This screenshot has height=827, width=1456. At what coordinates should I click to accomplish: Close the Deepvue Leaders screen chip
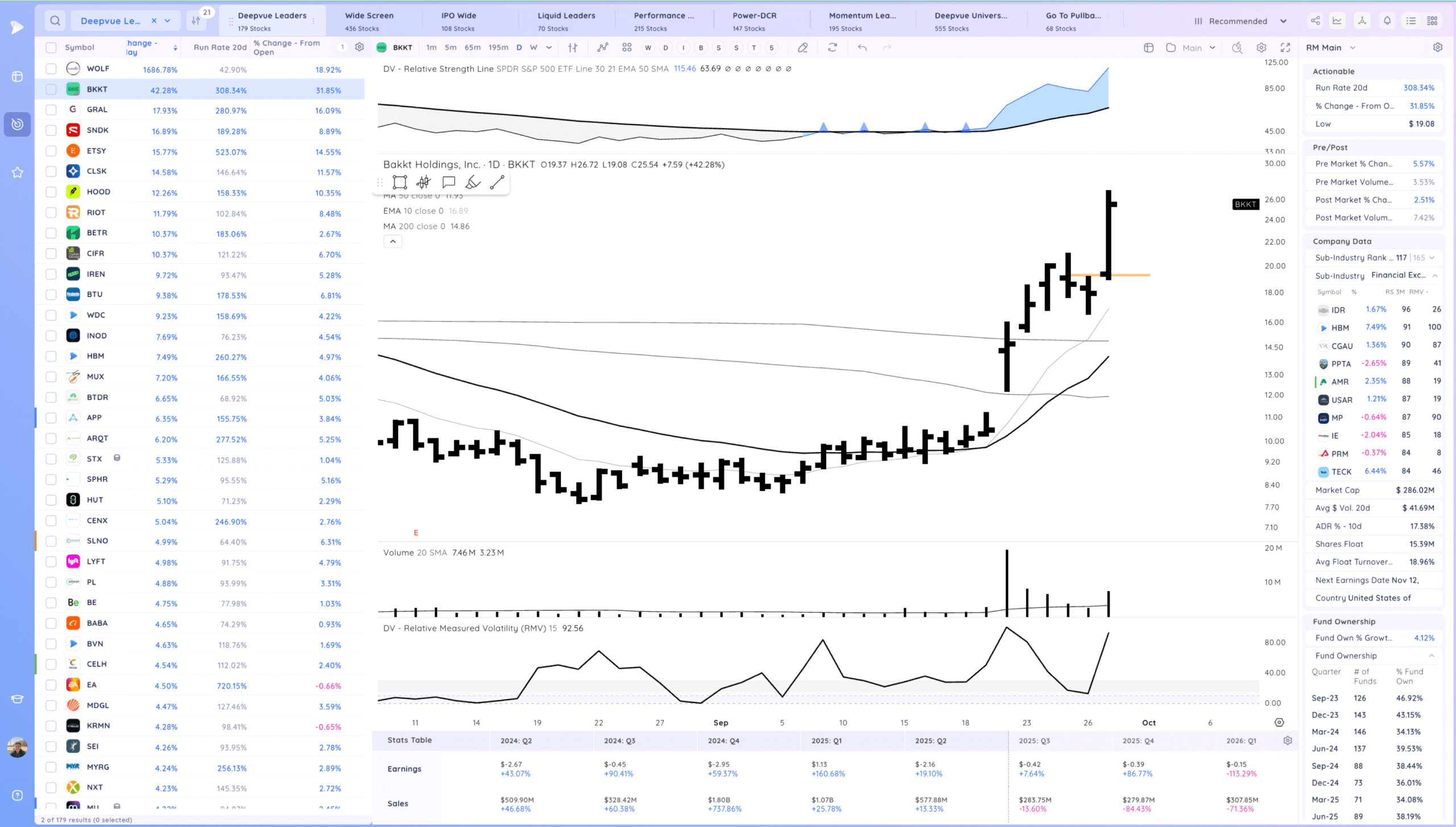[154, 21]
